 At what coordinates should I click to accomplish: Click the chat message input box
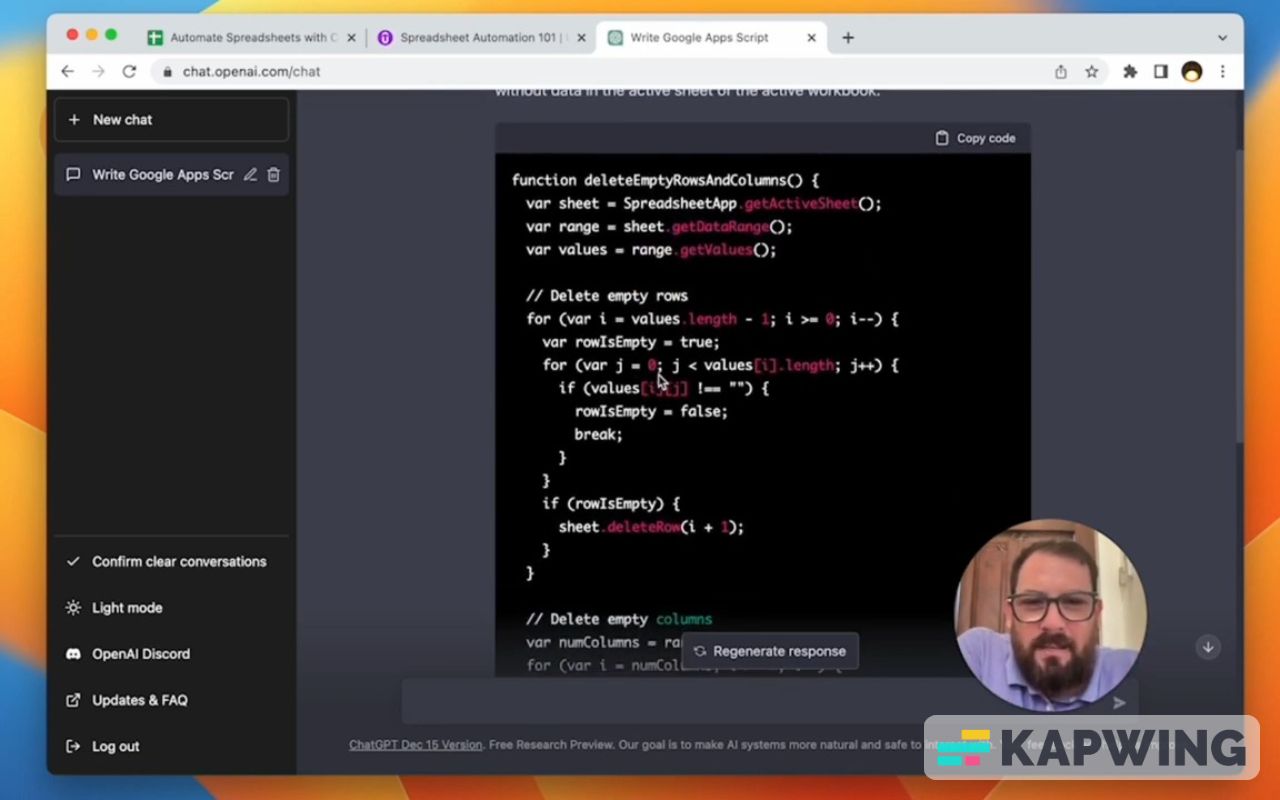pos(770,702)
